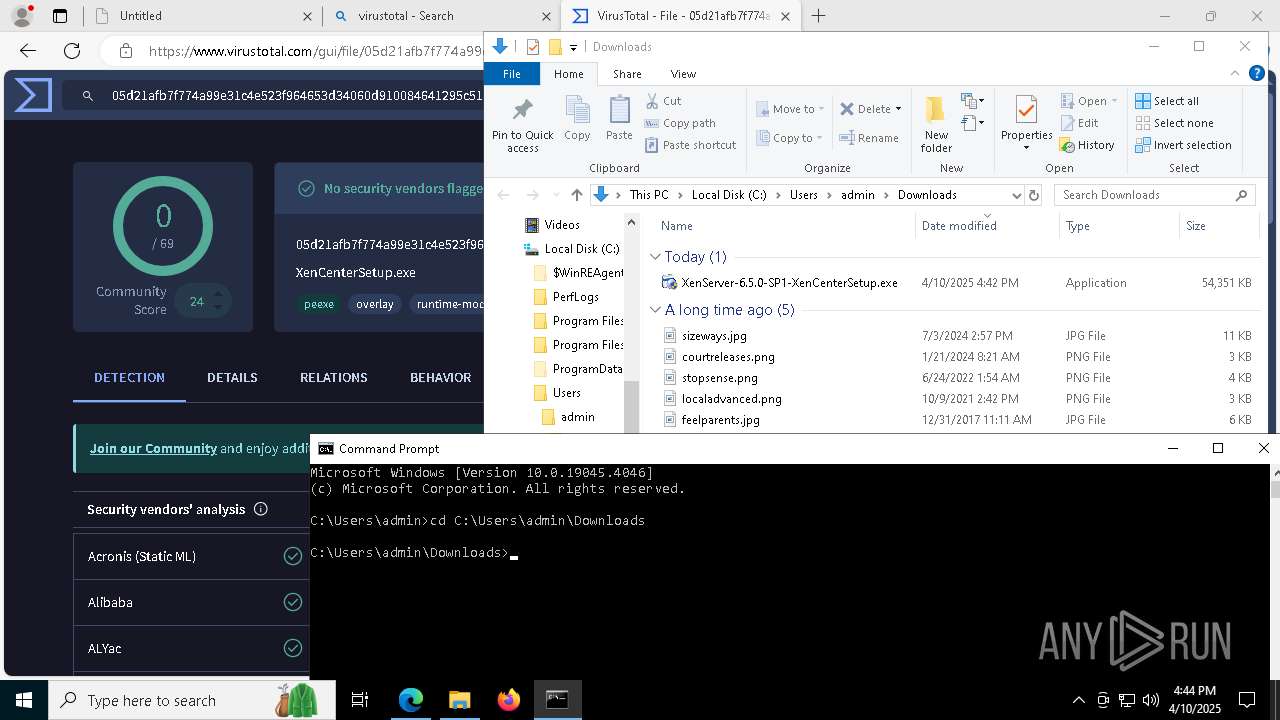The height and width of the screenshot is (720, 1280).
Task: Collapse the A long time ago group
Action: click(656, 310)
